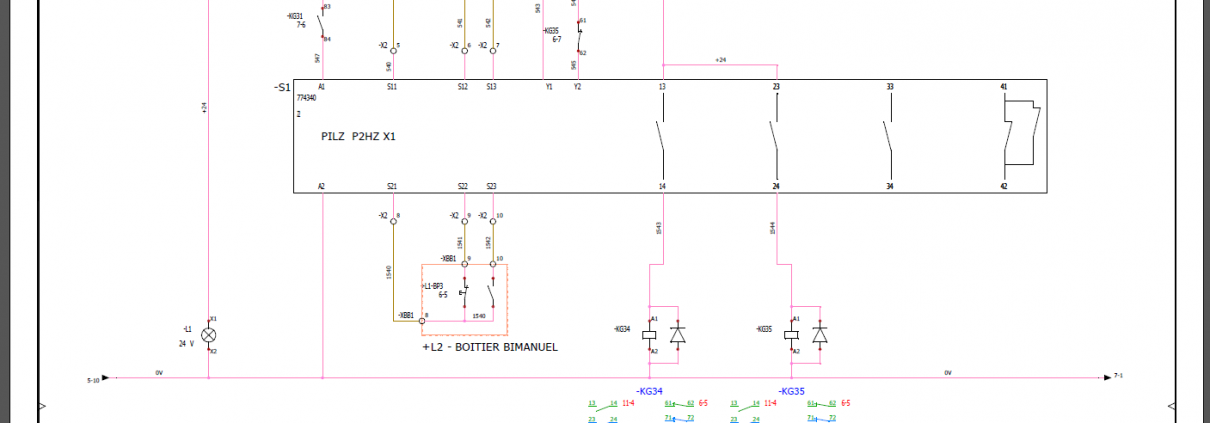Click the -X2 terminal 8 circle
The height and width of the screenshot is (423, 1210).
click(393, 220)
